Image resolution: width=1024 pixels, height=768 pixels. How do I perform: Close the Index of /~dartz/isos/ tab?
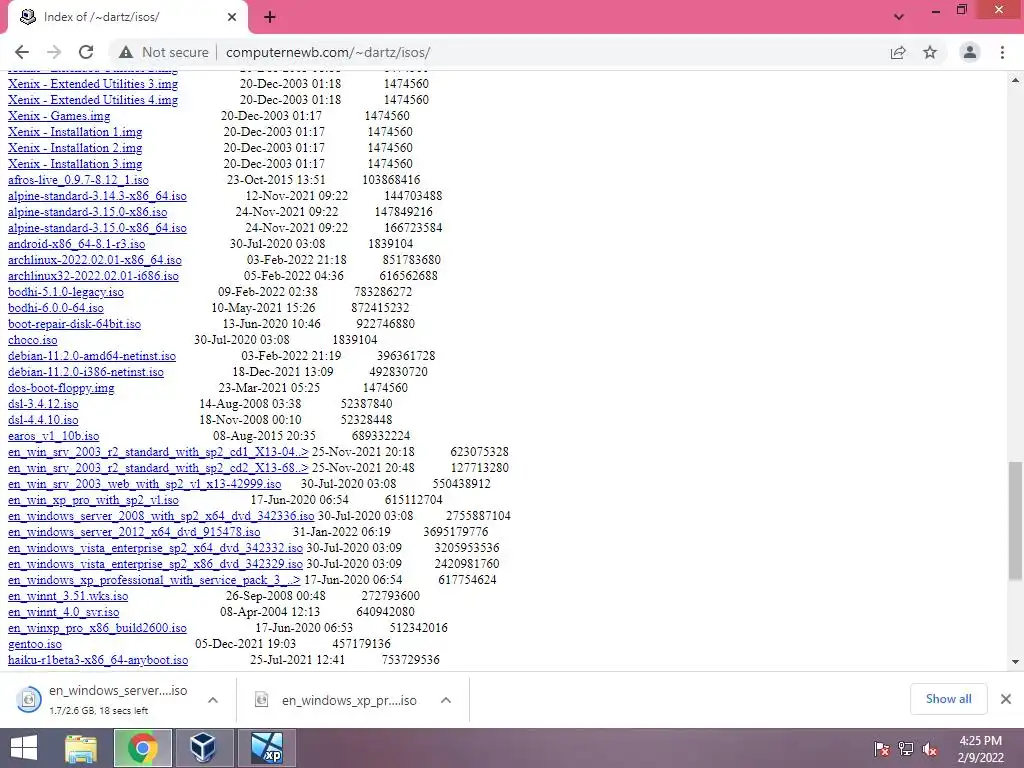232,17
